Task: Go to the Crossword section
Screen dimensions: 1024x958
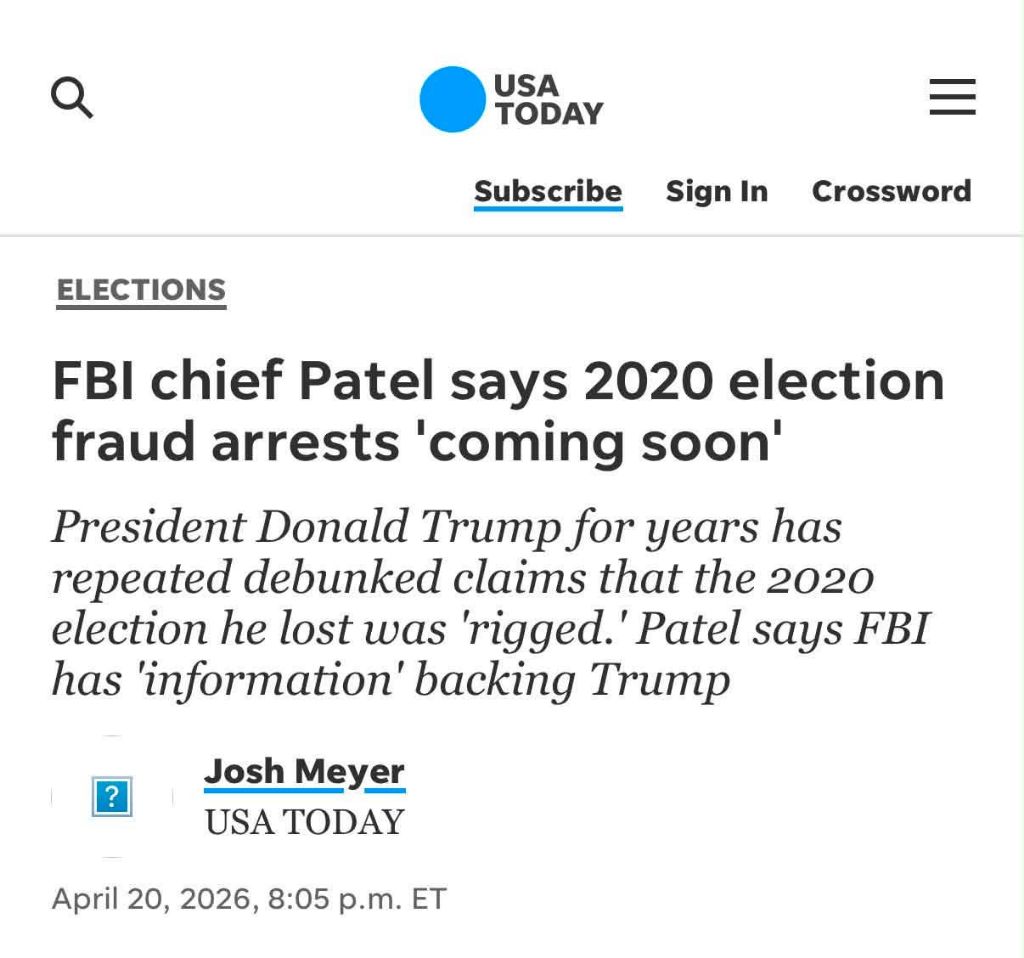Action: [x=891, y=191]
